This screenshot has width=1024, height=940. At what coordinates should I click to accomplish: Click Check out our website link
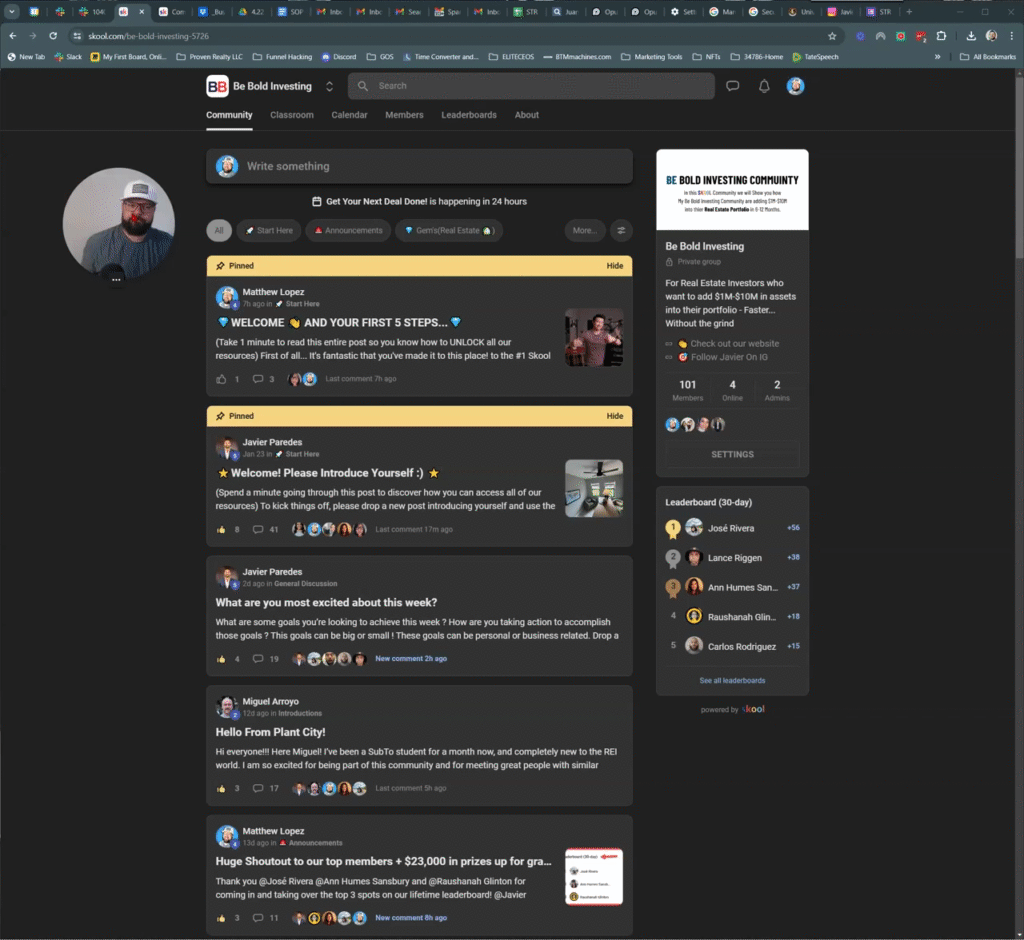point(734,344)
